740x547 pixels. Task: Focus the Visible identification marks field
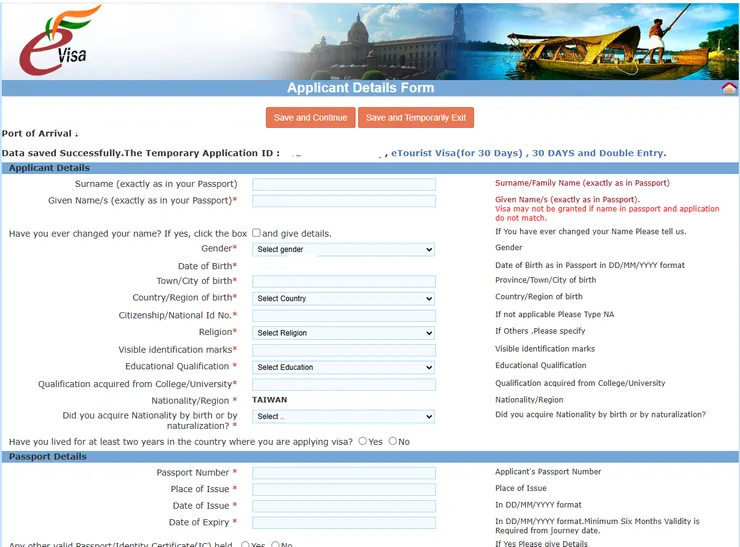click(x=344, y=350)
